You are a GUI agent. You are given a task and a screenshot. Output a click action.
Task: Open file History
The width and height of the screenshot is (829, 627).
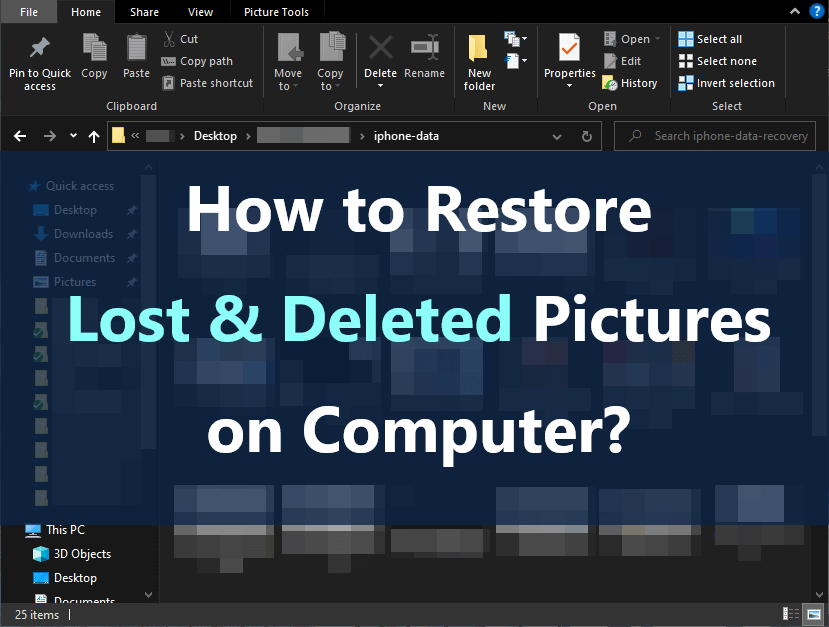point(630,83)
